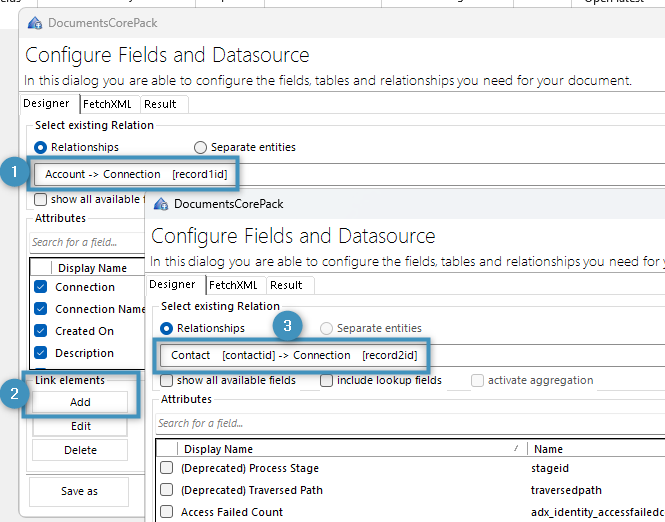Click the Save as button

(79, 491)
